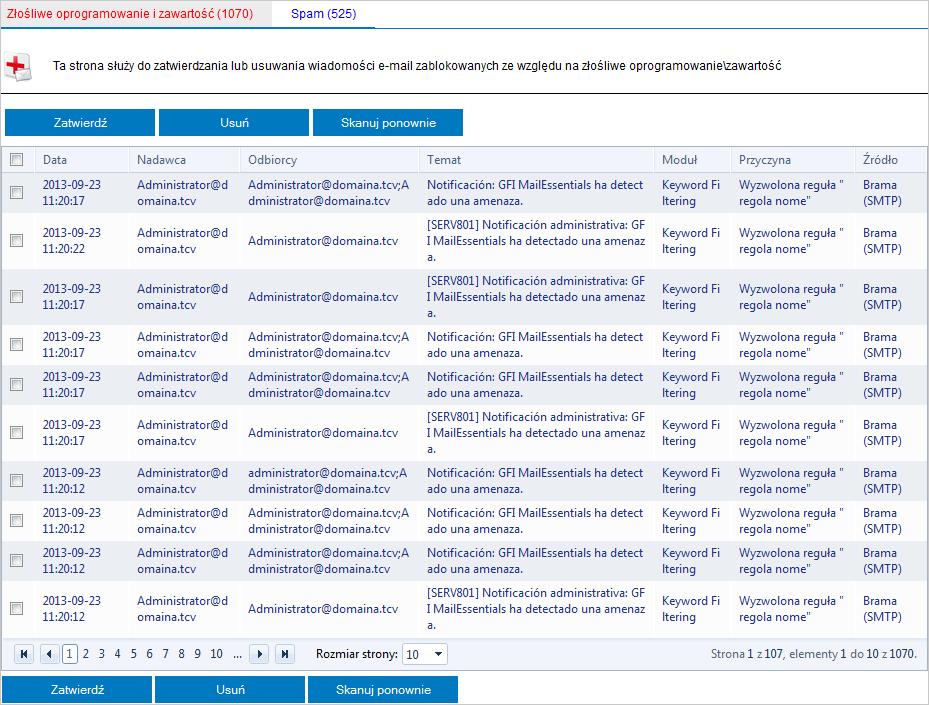Select page 1 in pager
This screenshot has width=929, height=705.
(x=69, y=654)
